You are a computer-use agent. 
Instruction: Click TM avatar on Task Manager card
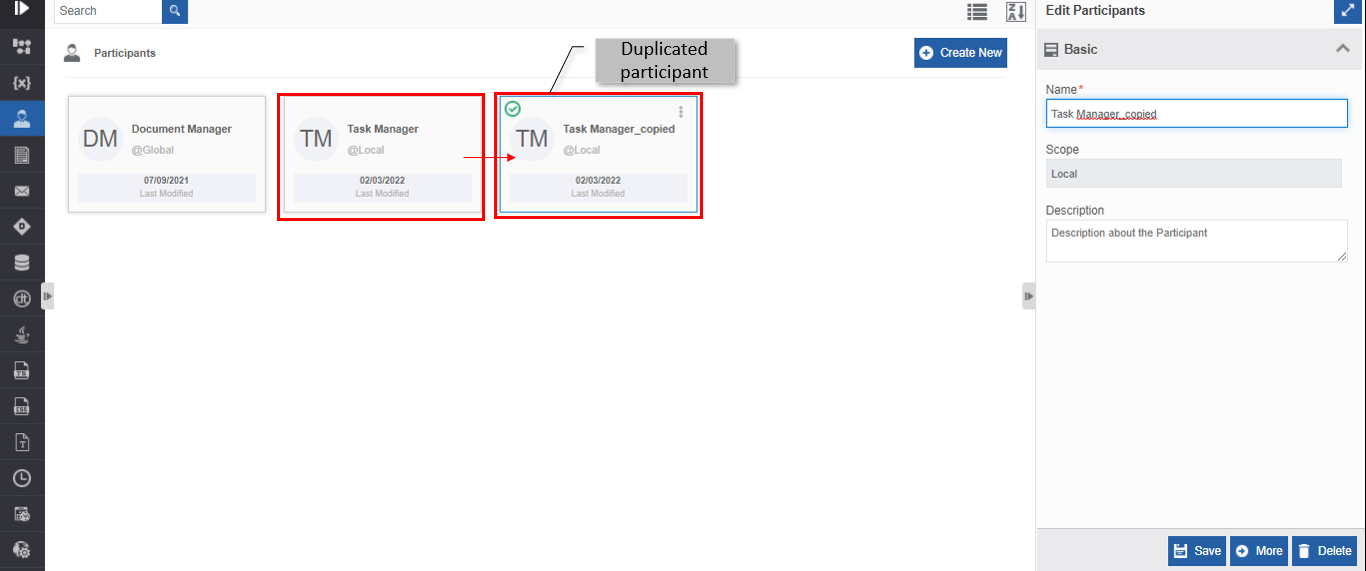tap(316, 139)
